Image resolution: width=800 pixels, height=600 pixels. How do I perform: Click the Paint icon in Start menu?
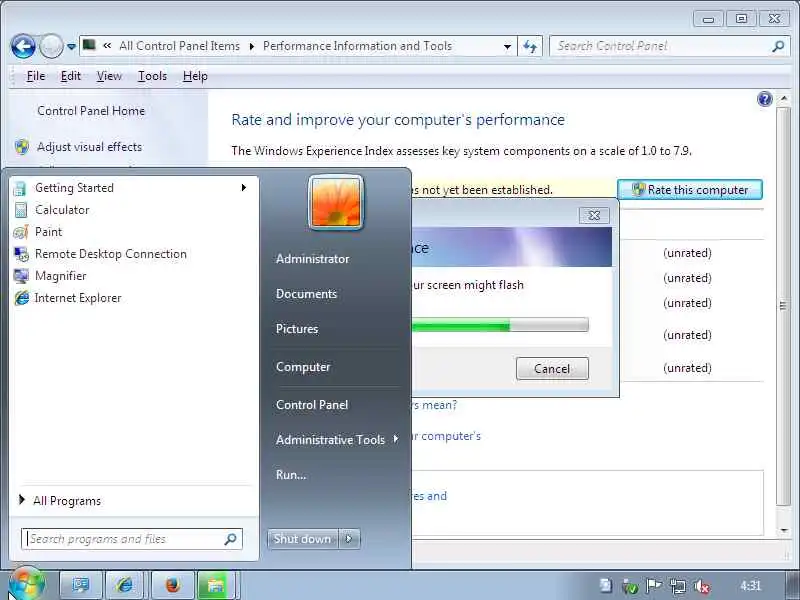pos(20,232)
